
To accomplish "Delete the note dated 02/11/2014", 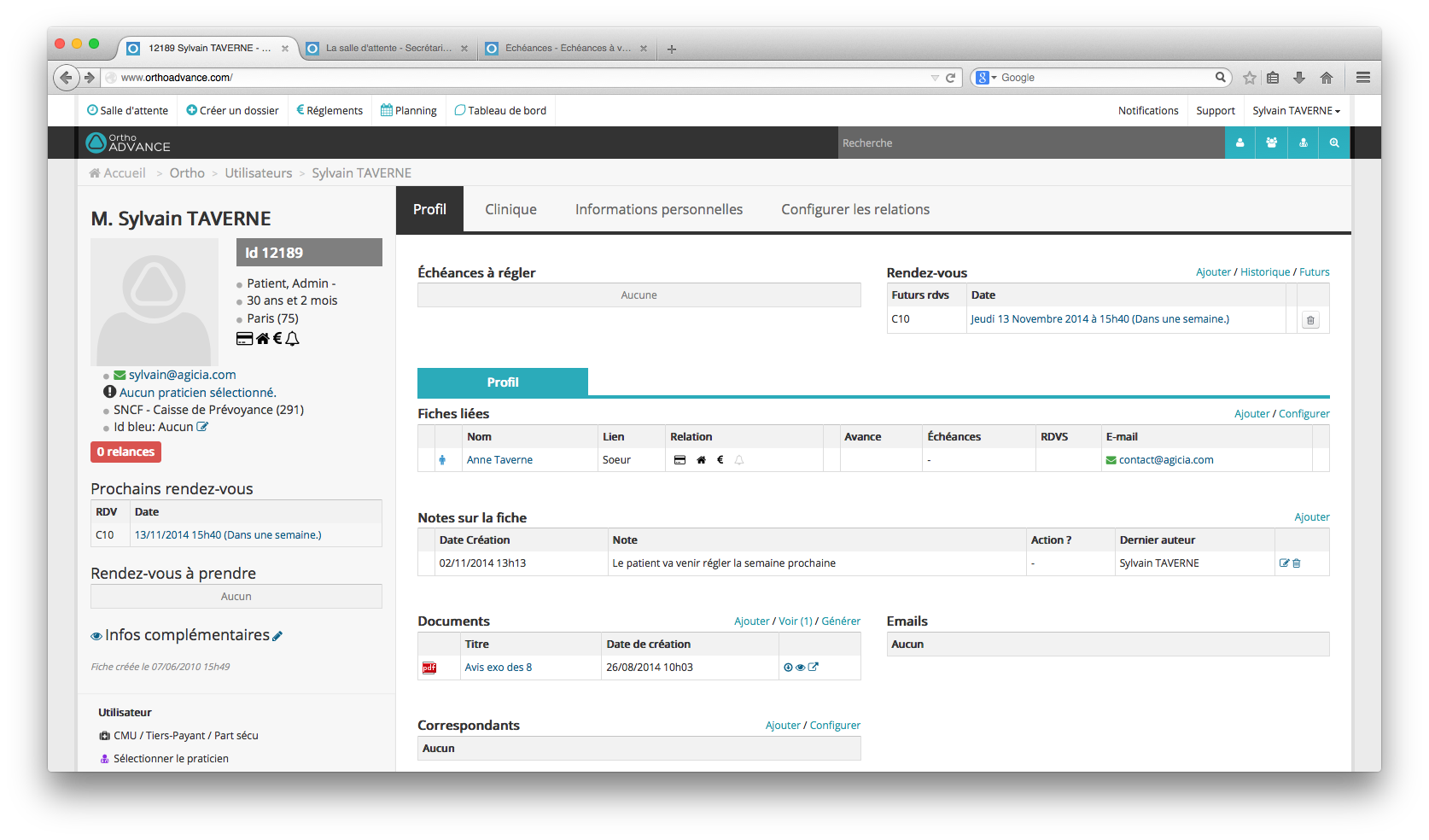I will click(1297, 563).
